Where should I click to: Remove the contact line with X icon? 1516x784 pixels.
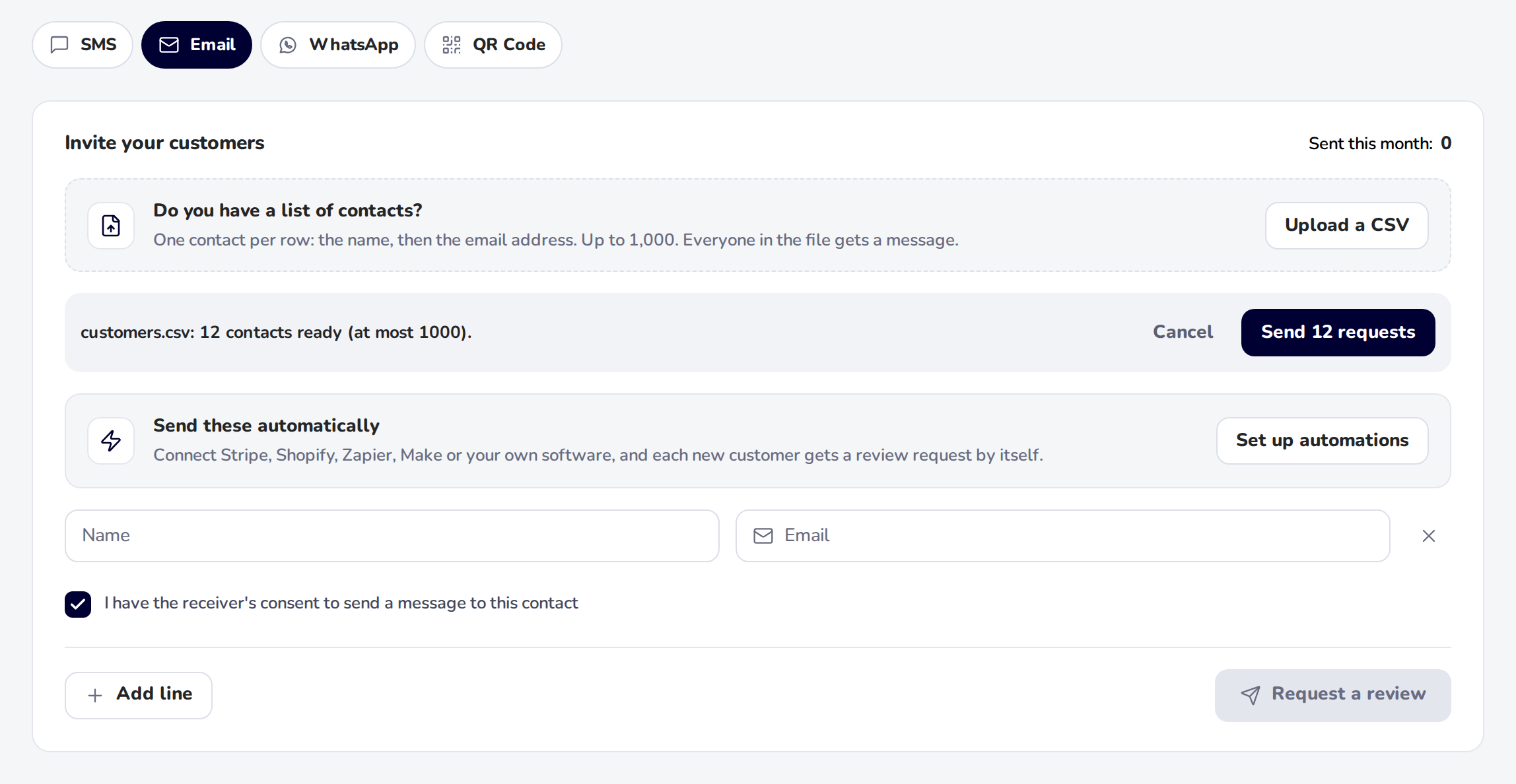1429,536
